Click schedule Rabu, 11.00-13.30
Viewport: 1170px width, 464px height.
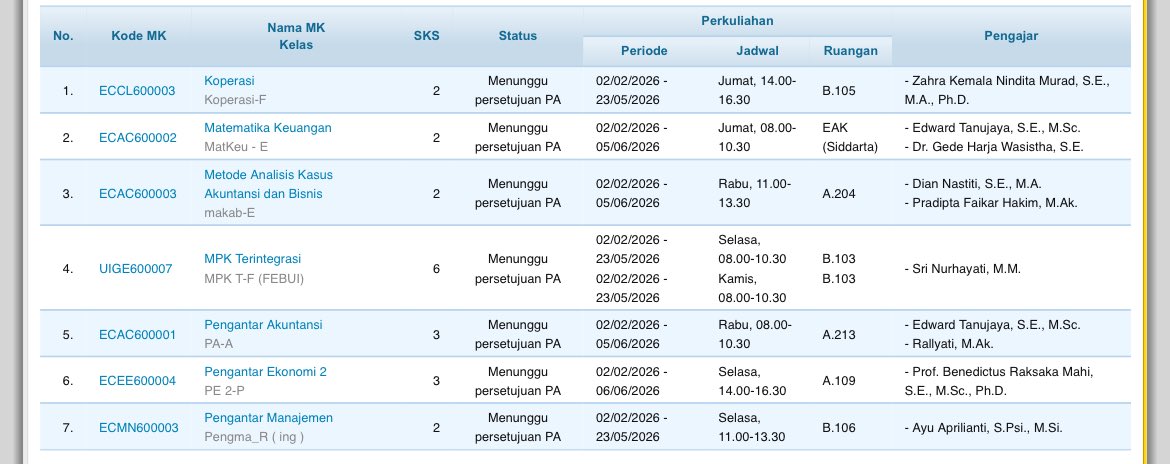point(754,194)
